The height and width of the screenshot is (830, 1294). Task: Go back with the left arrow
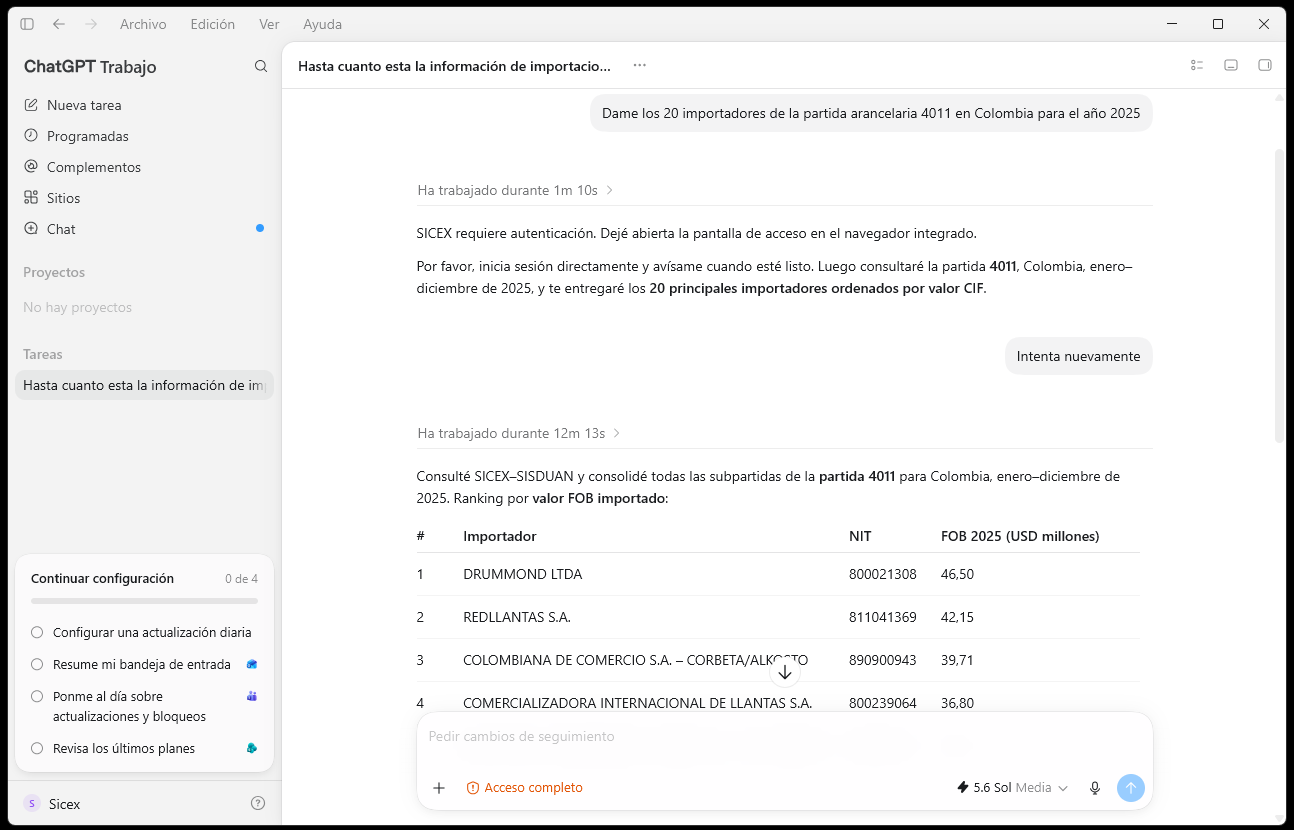tap(59, 24)
